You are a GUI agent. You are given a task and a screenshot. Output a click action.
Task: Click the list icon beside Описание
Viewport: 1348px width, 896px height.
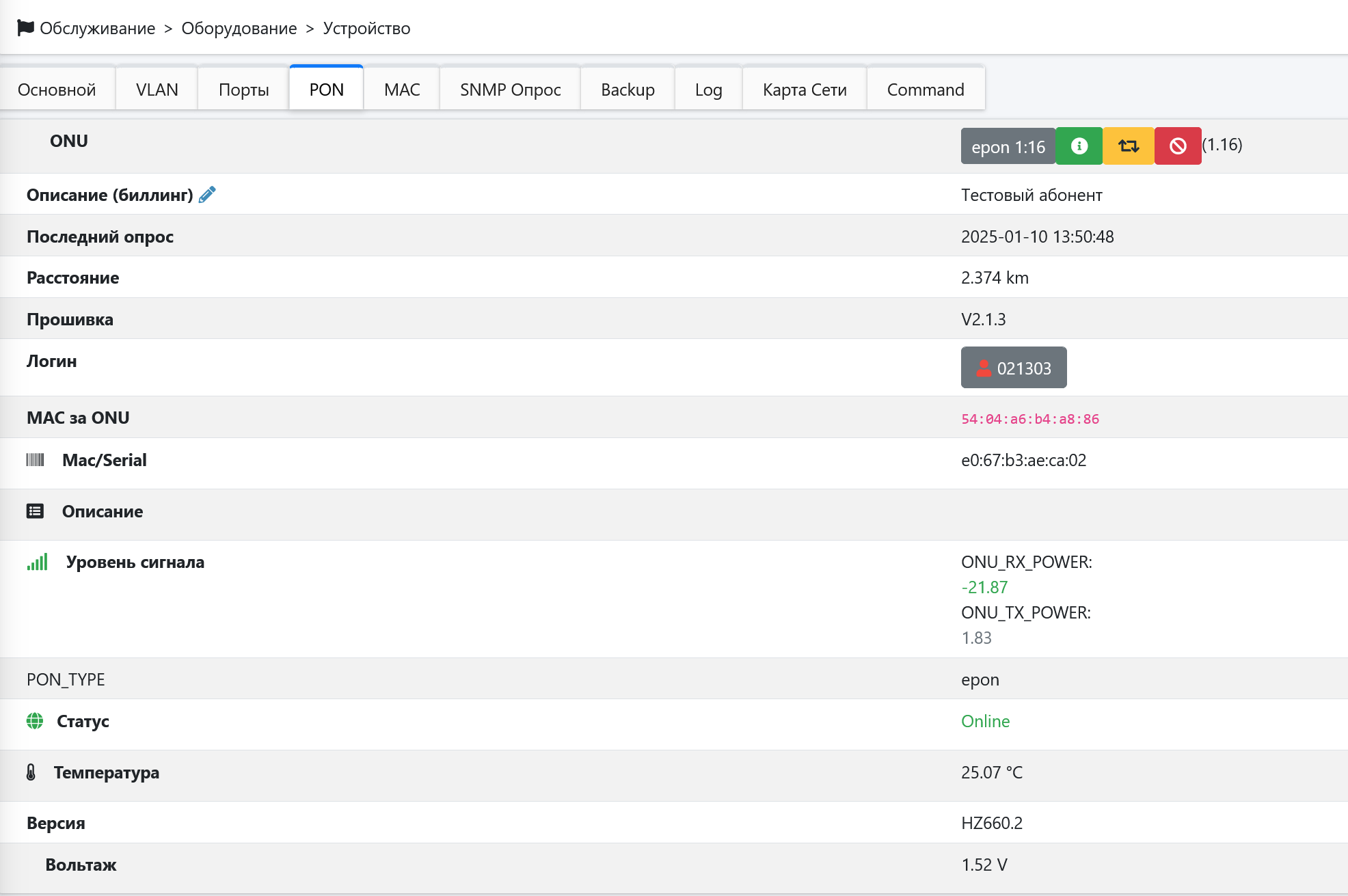pos(35,511)
